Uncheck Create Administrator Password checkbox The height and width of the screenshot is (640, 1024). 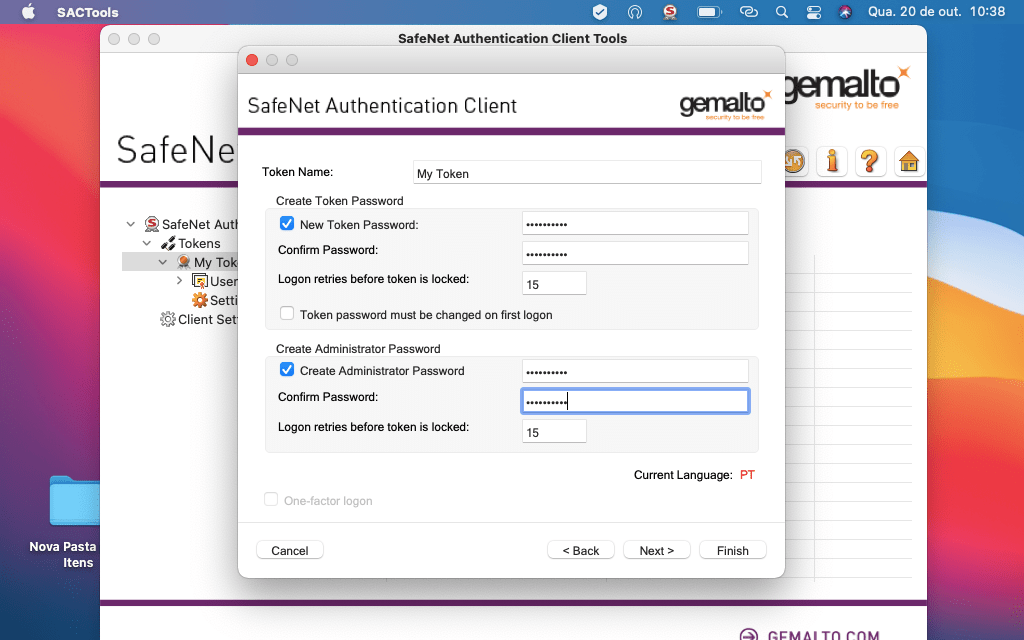[x=287, y=370]
